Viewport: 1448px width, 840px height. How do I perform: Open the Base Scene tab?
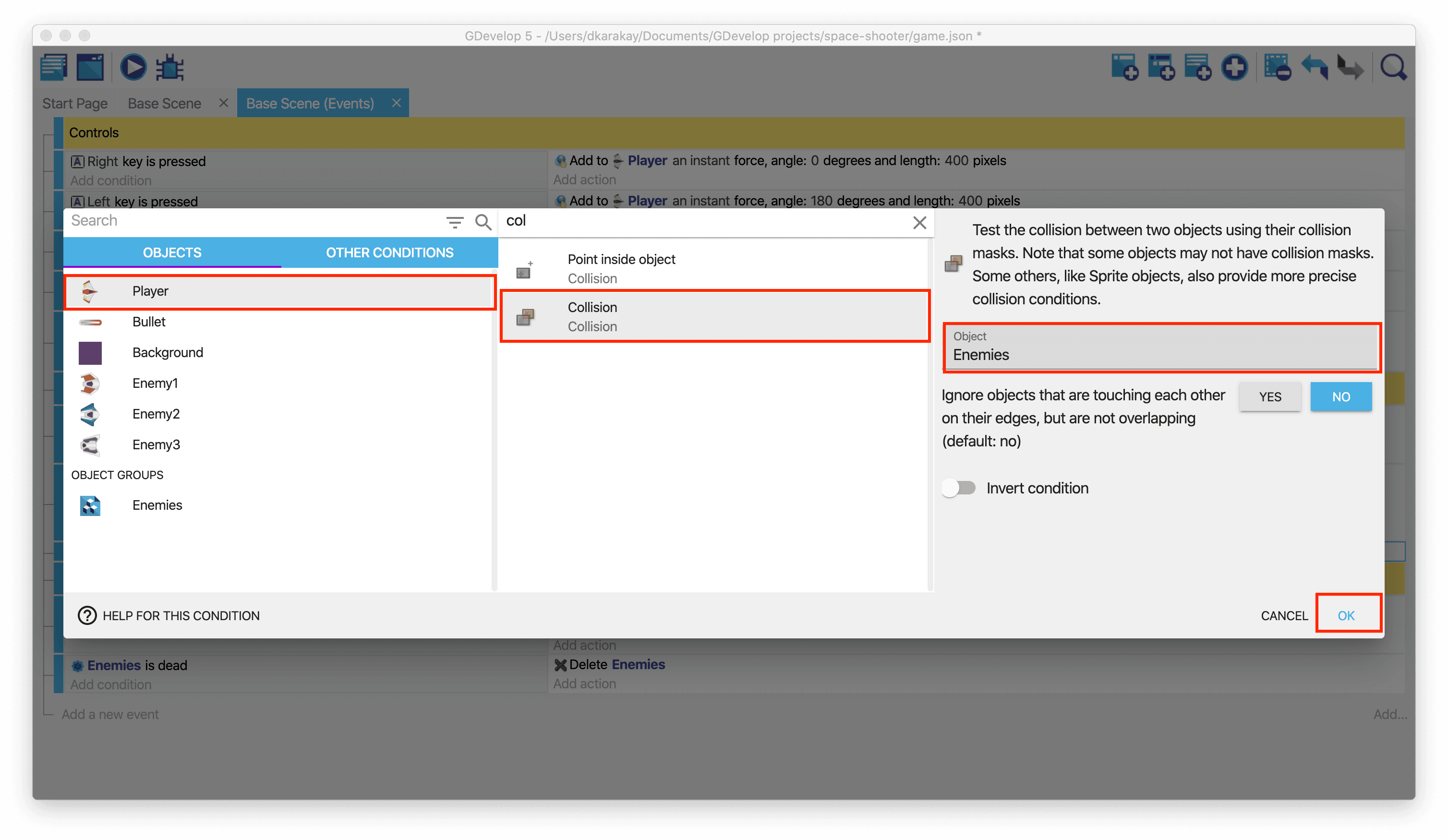[x=164, y=103]
